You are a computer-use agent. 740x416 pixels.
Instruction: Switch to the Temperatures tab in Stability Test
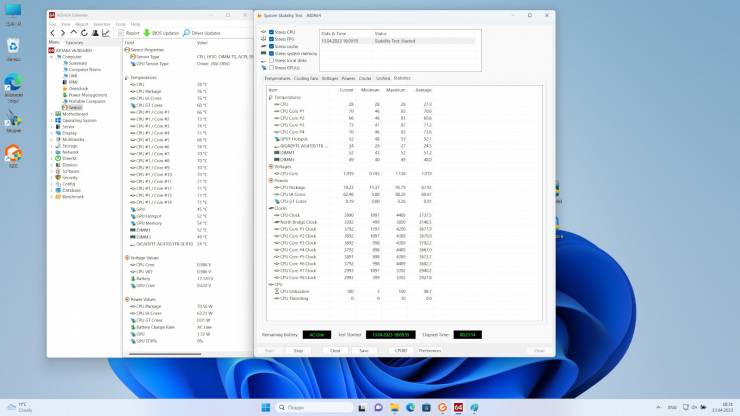(278, 78)
